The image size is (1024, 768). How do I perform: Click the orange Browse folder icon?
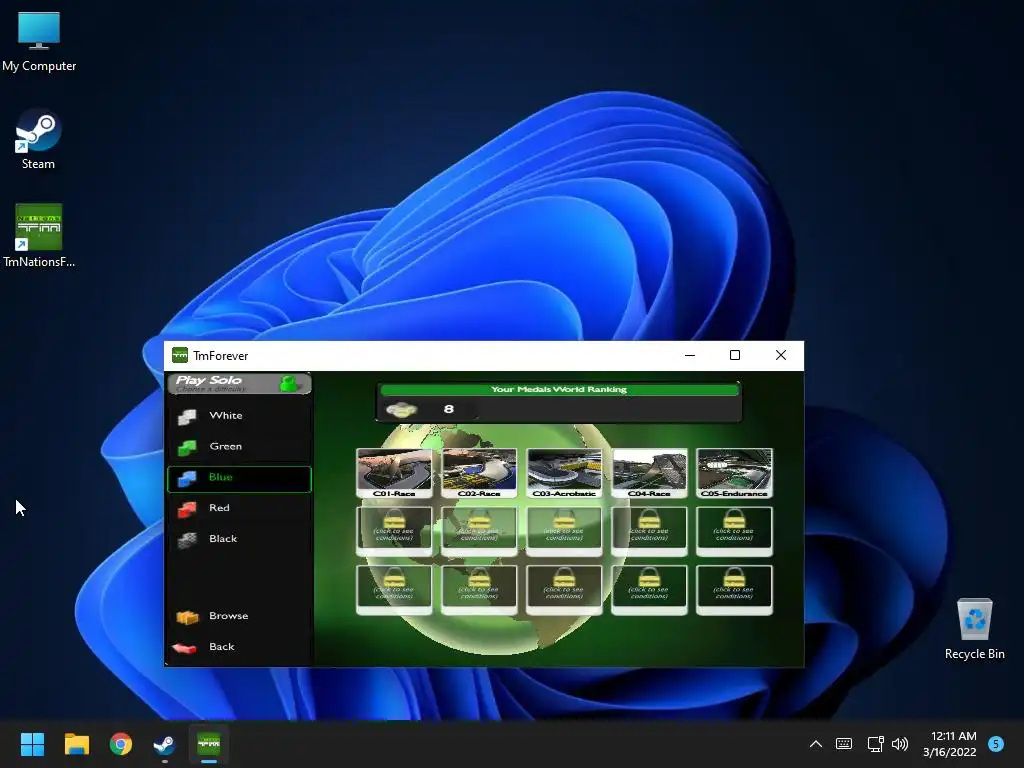(x=187, y=616)
